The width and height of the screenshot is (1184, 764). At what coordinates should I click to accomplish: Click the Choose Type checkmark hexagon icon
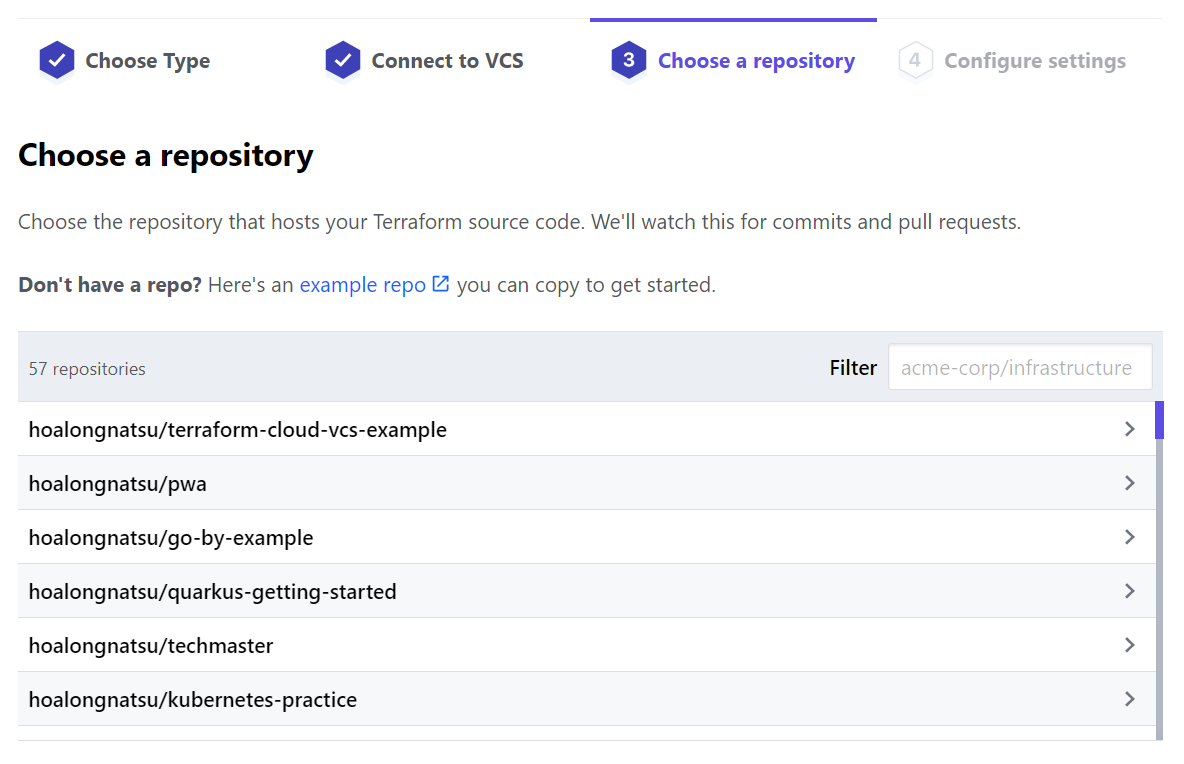click(57, 61)
